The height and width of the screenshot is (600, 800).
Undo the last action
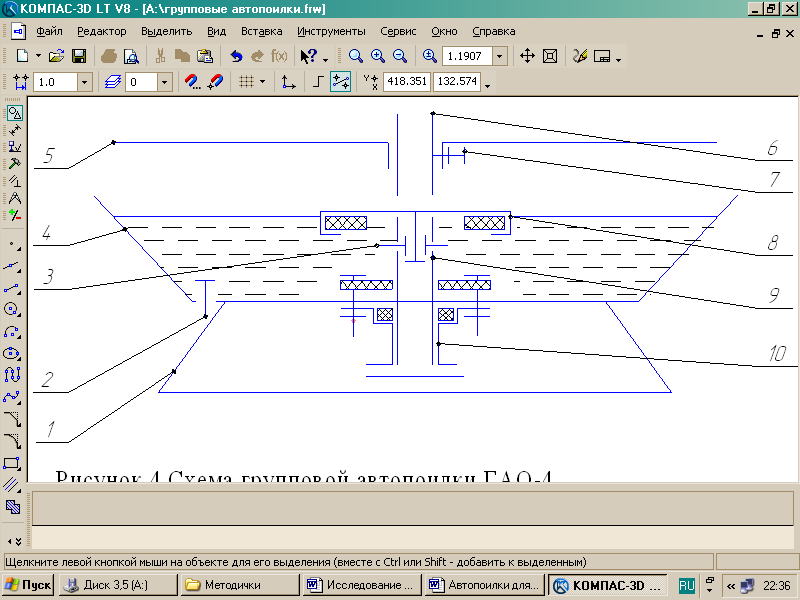point(236,56)
